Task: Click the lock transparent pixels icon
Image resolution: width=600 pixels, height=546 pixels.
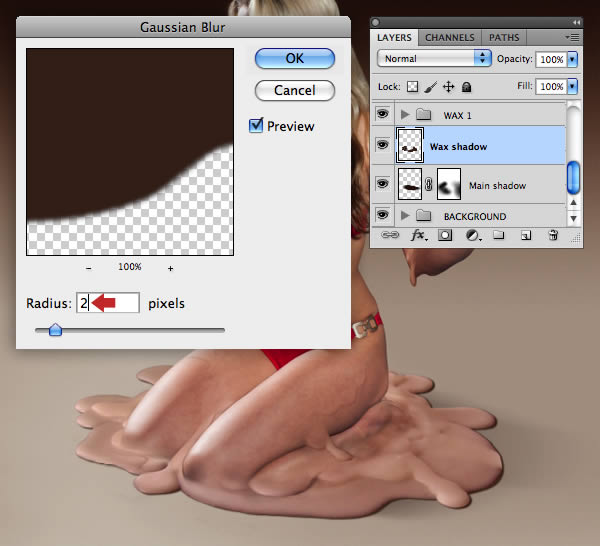Action: [x=412, y=87]
